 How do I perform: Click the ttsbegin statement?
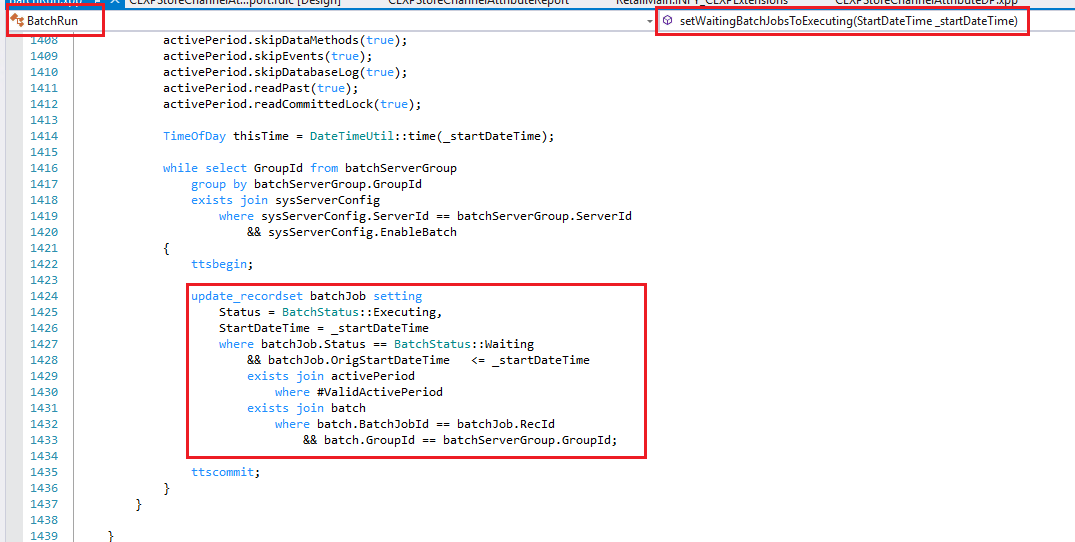(222, 264)
